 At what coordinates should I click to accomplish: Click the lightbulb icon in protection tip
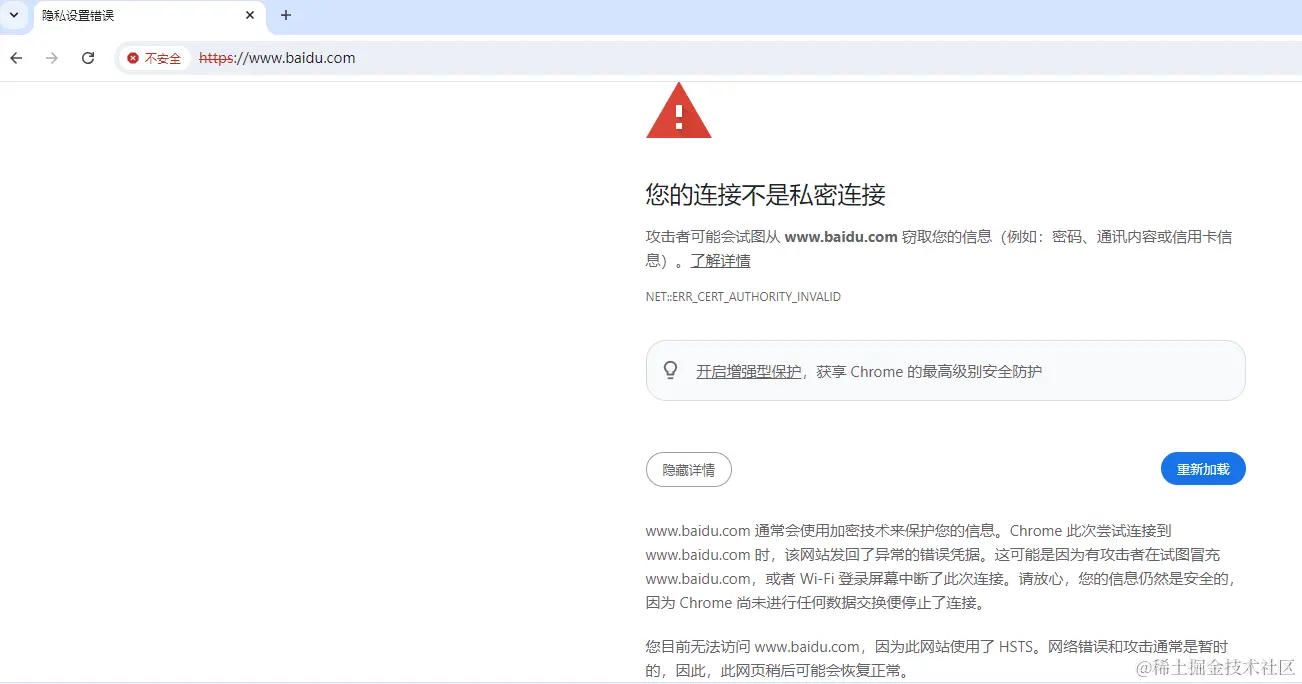pyautogui.click(x=671, y=370)
